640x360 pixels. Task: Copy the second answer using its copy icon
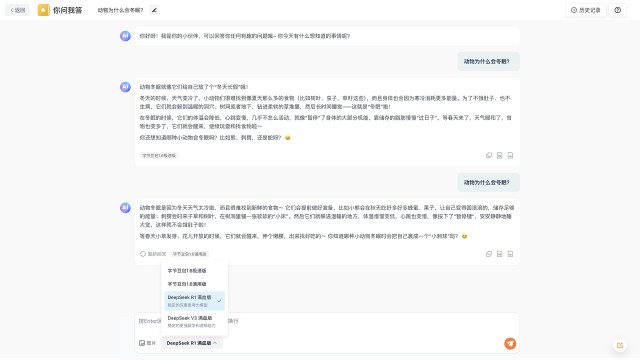[489, 254]
